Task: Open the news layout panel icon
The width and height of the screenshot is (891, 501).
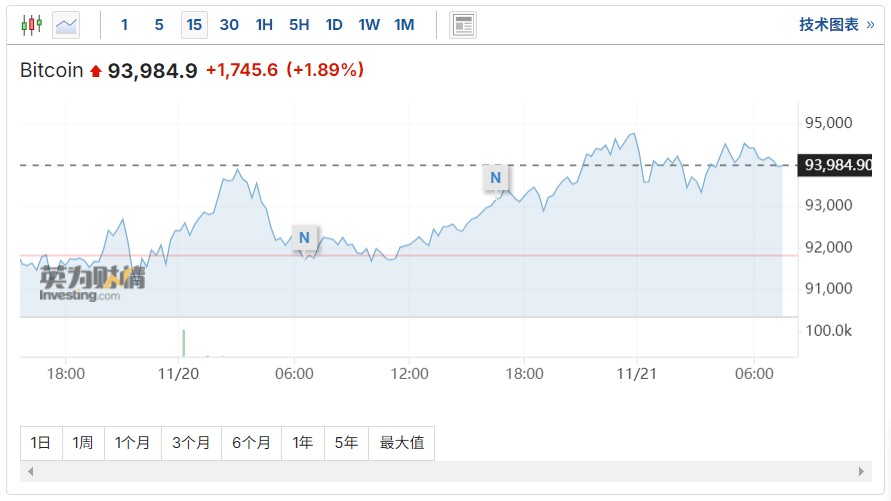Action: click(x=463, y=25)
